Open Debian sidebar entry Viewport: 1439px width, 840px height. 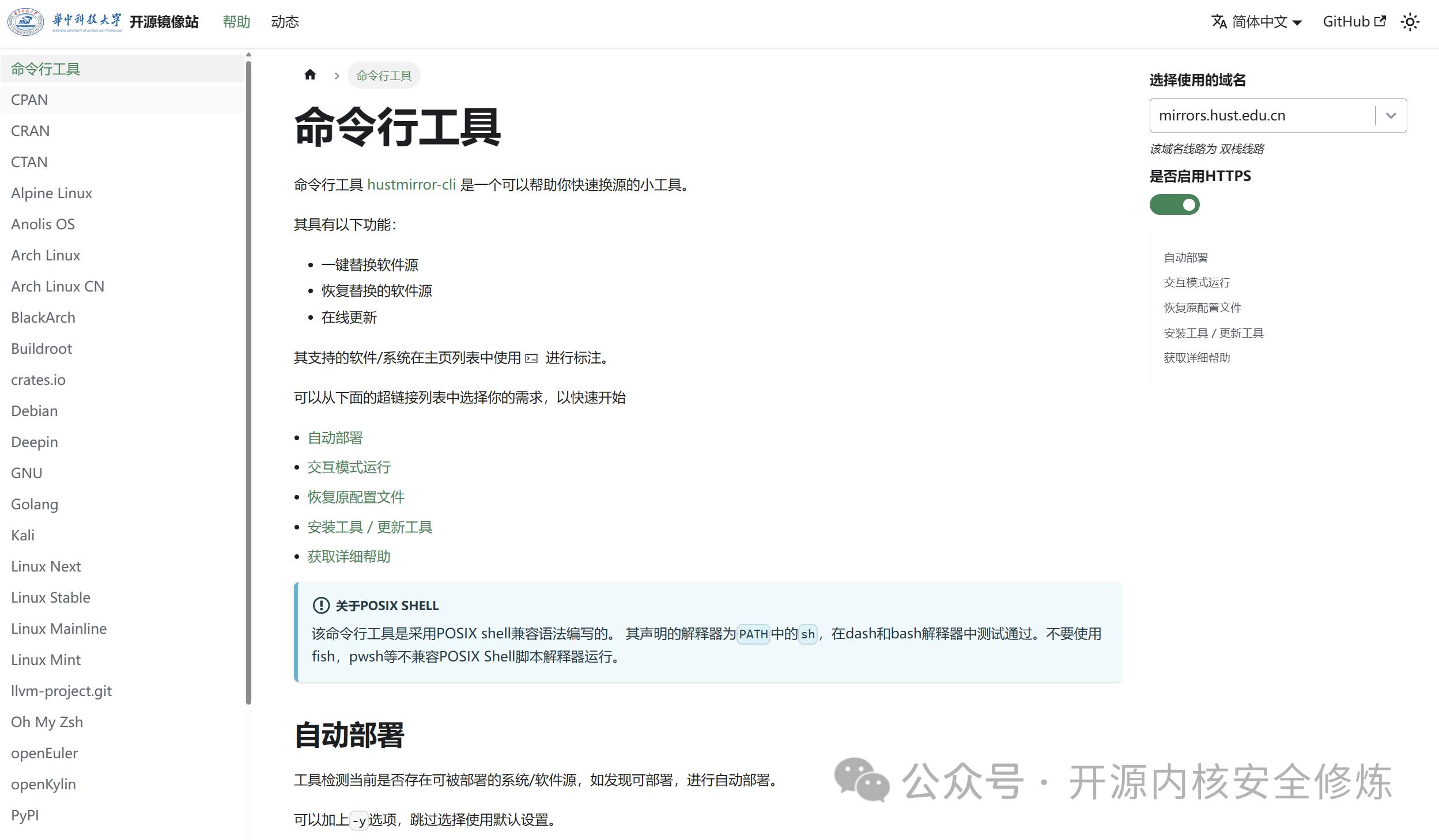[x=122, y=411]
